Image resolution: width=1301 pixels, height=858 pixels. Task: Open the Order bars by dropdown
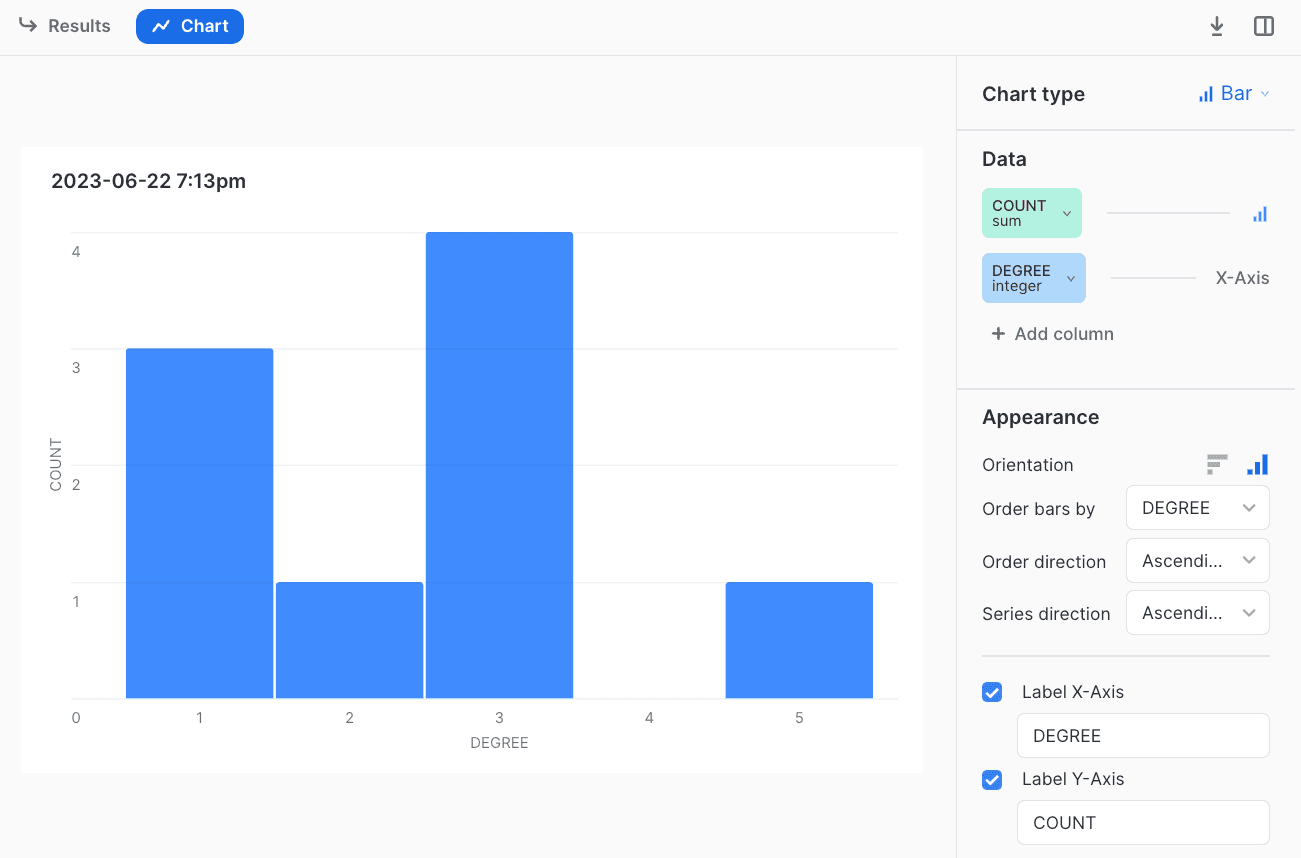[1197, 508]
